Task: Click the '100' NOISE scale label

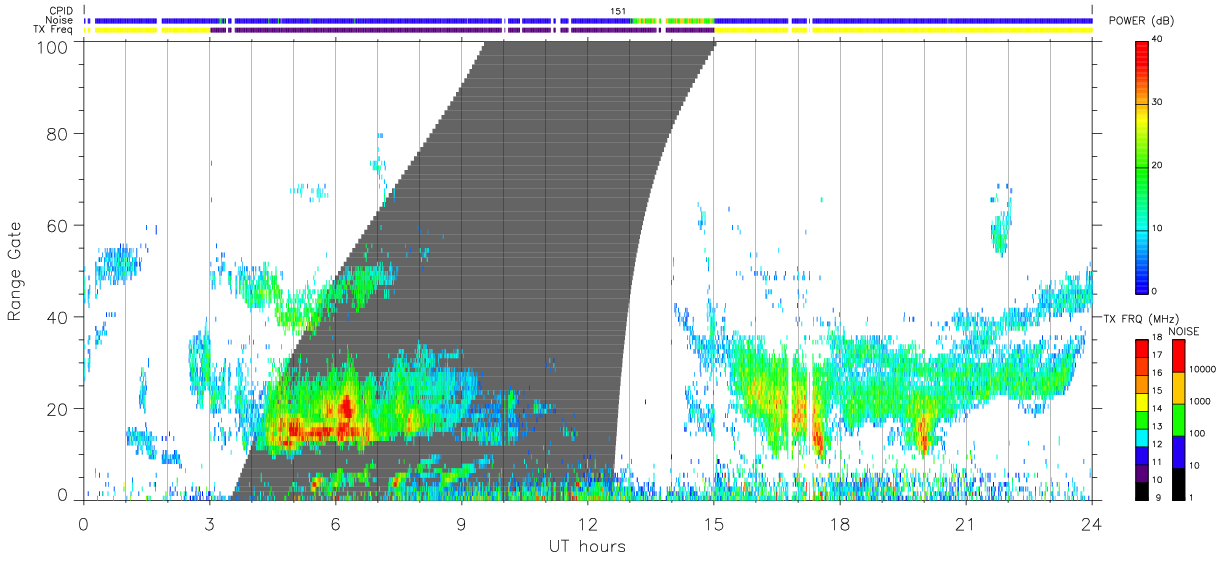Action: [1196, 434]
